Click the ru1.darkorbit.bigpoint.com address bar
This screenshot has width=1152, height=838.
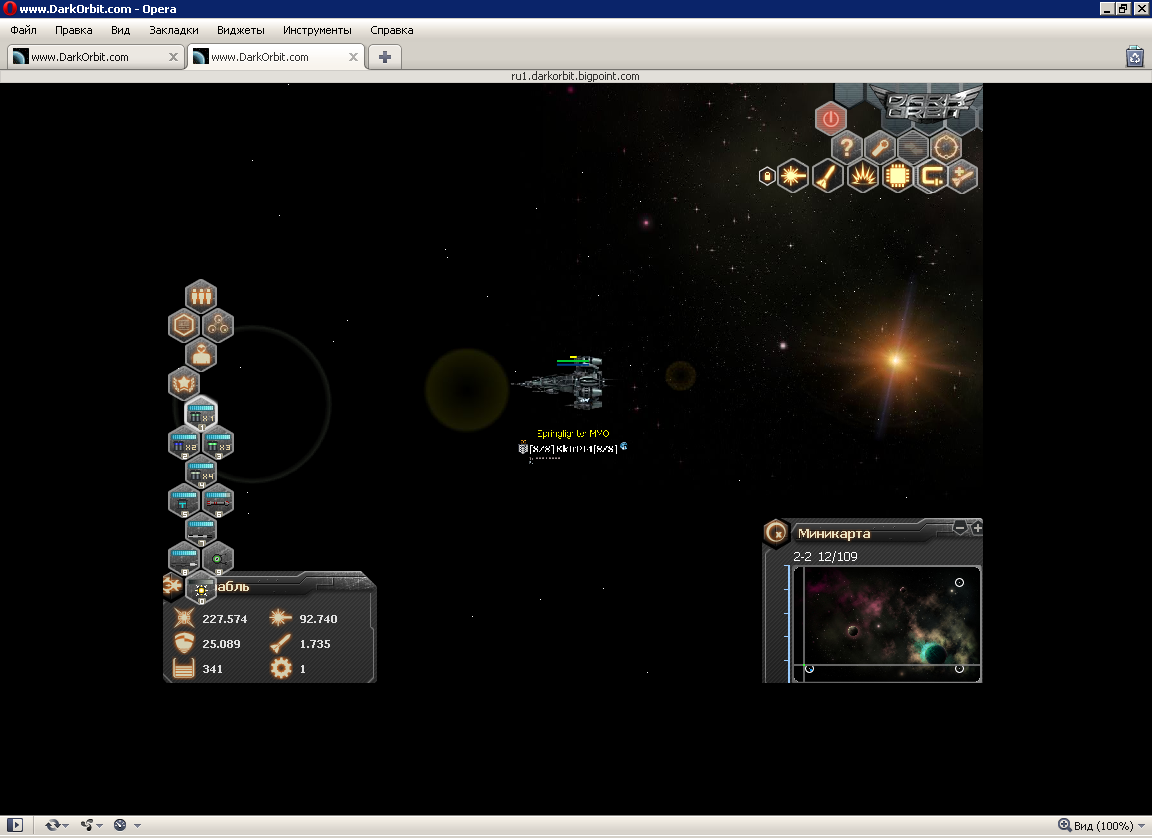575,76
